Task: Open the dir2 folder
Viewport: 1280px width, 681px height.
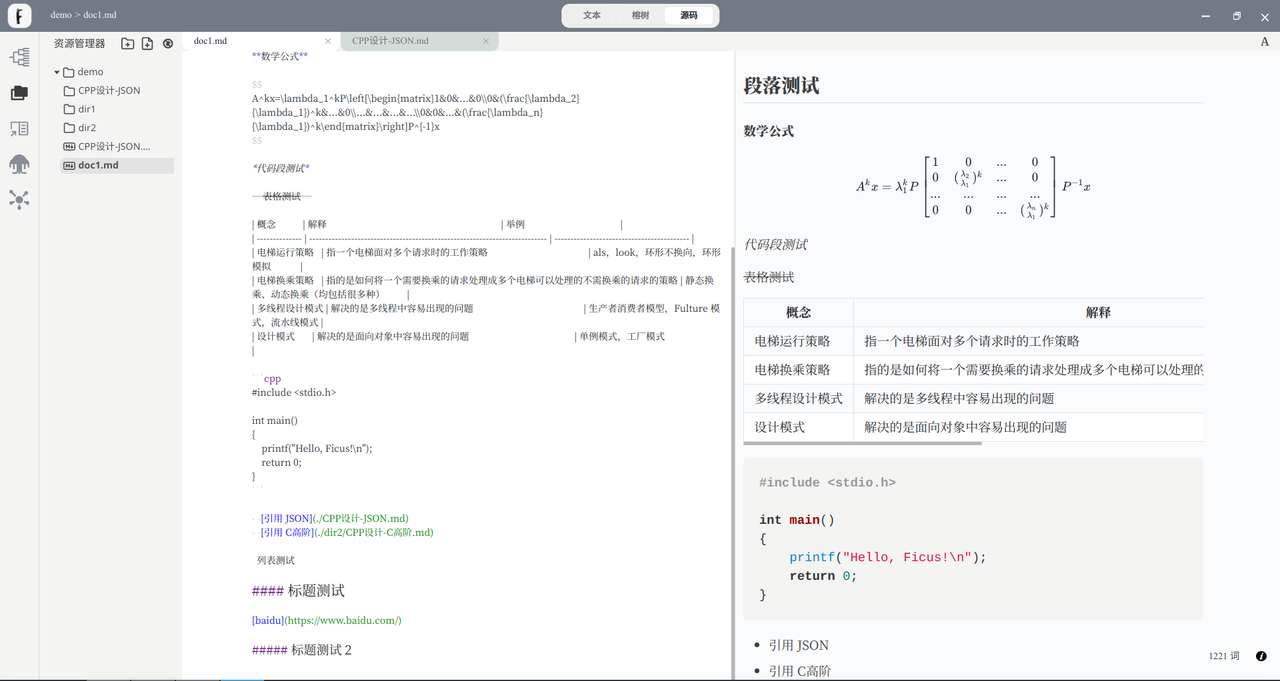Action: [x=87, y=128]
